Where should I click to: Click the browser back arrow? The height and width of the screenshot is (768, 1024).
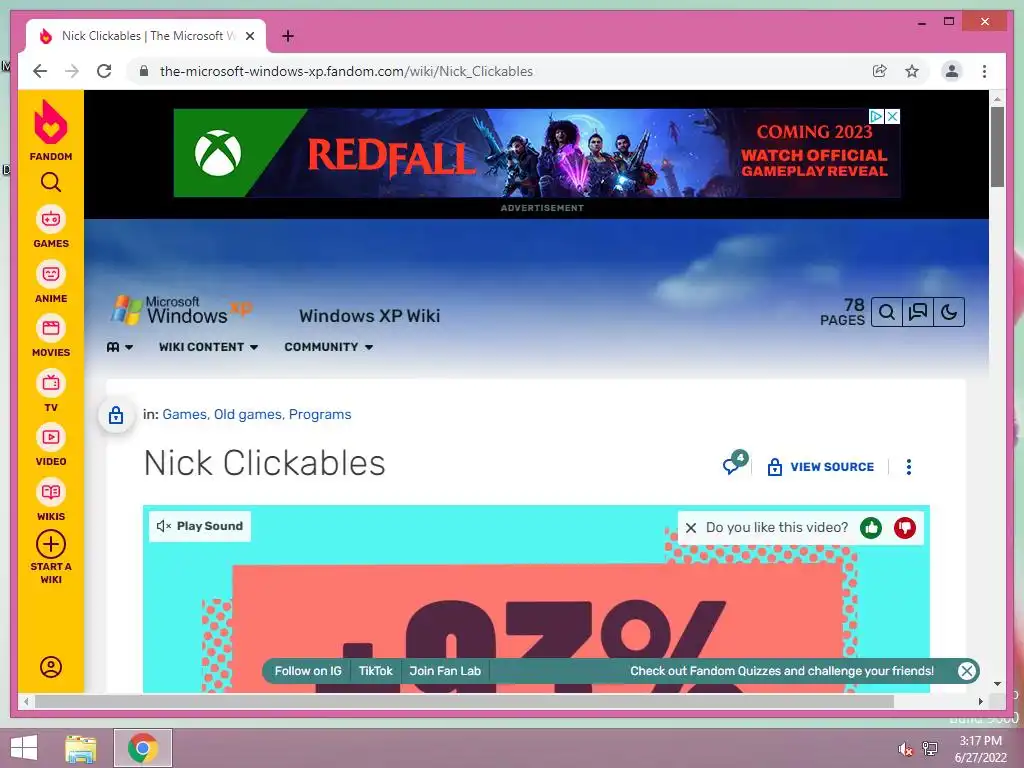(40, 71)
